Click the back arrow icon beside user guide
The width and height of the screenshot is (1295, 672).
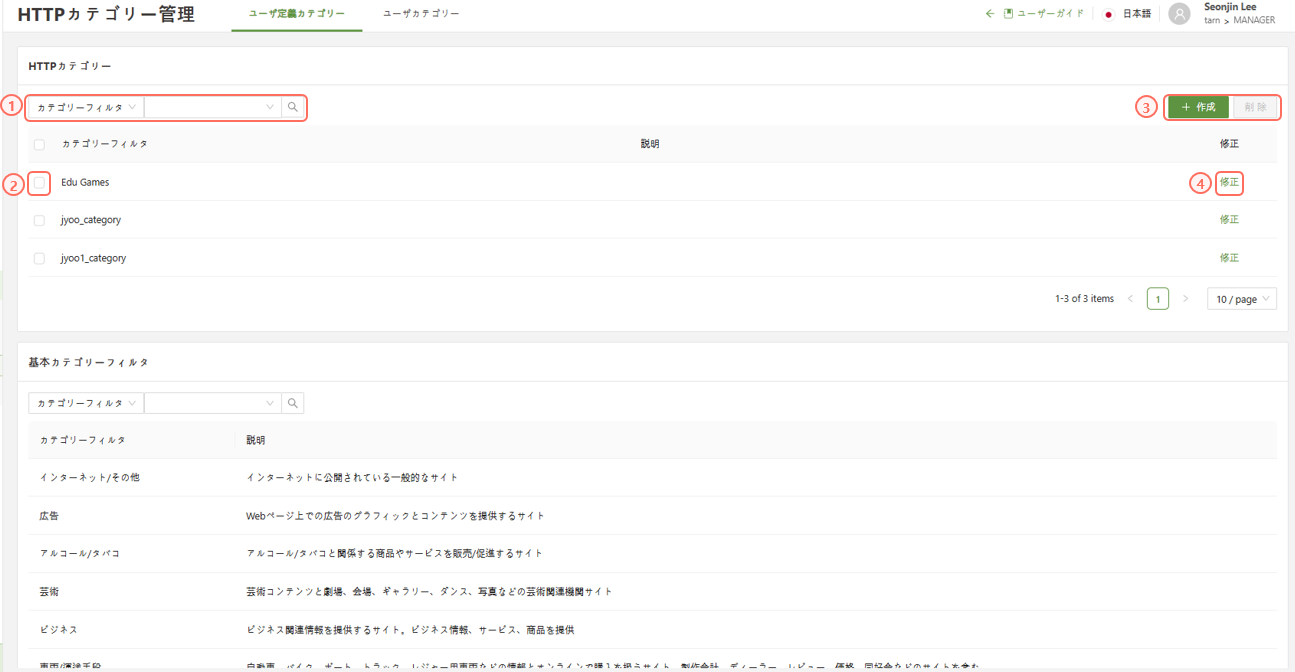pos(990,14)
